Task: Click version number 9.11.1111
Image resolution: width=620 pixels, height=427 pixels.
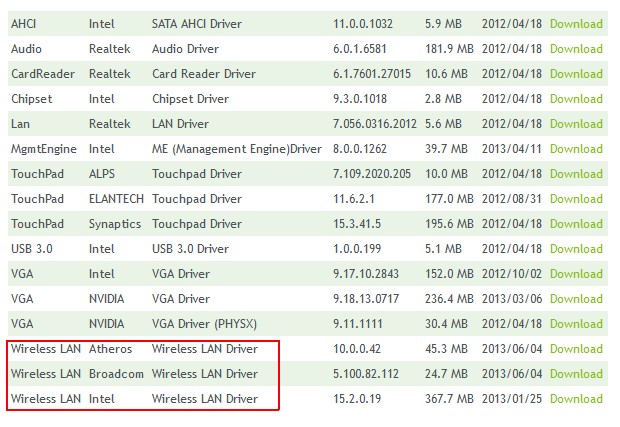Action: click(x=357, y=323)
